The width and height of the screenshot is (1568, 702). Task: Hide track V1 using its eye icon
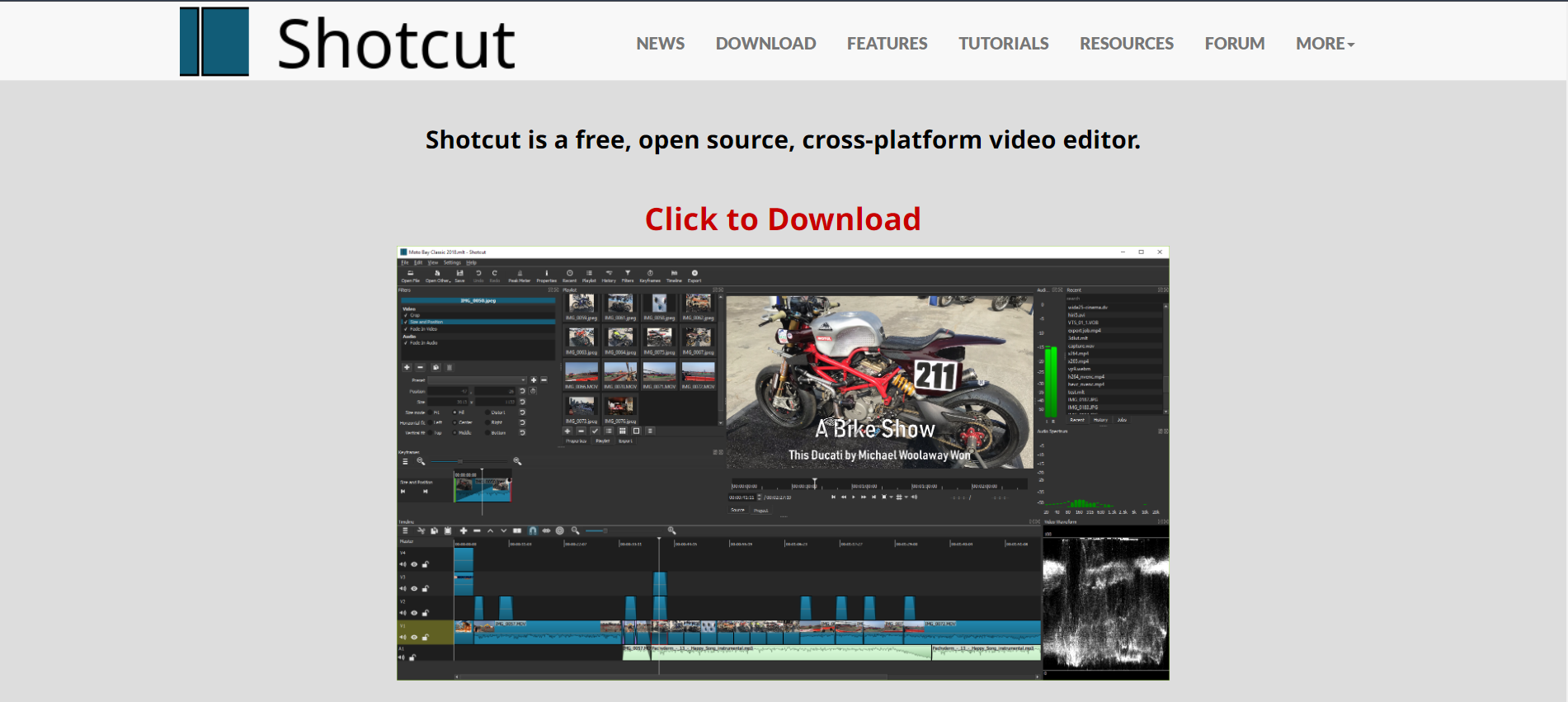point(414,637)
